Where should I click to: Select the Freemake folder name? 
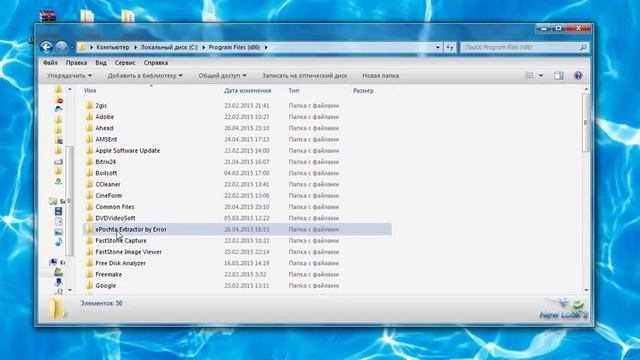[x=109, y=274]
